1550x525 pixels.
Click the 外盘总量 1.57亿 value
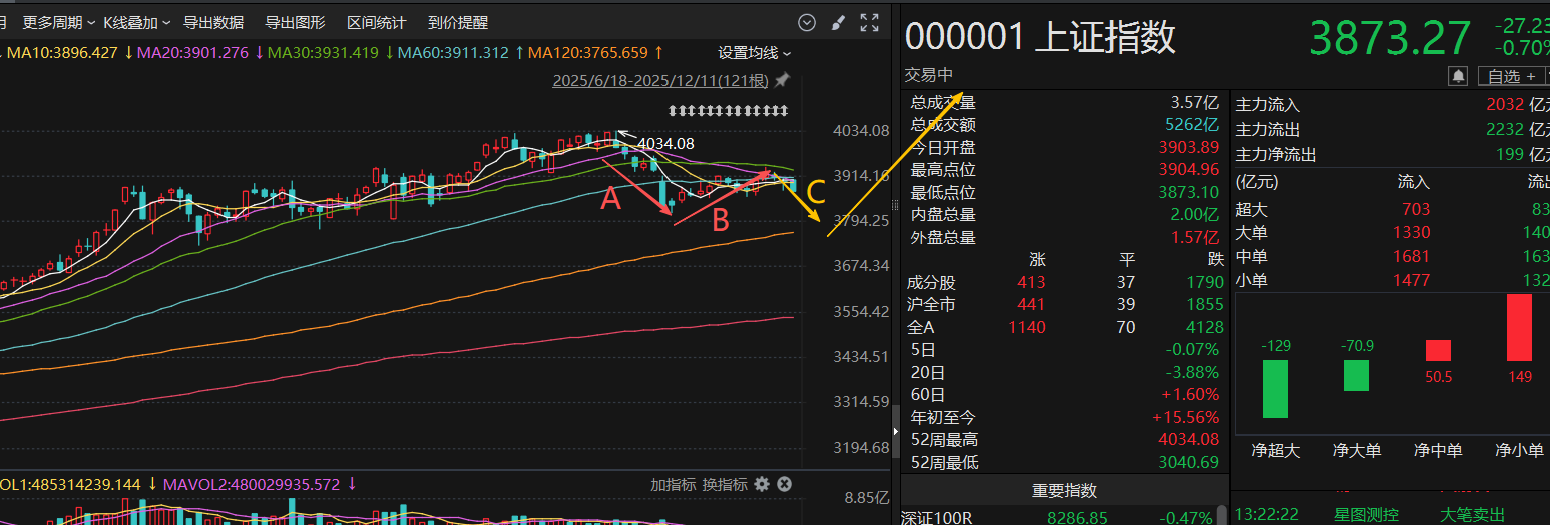coord(1195,237)
